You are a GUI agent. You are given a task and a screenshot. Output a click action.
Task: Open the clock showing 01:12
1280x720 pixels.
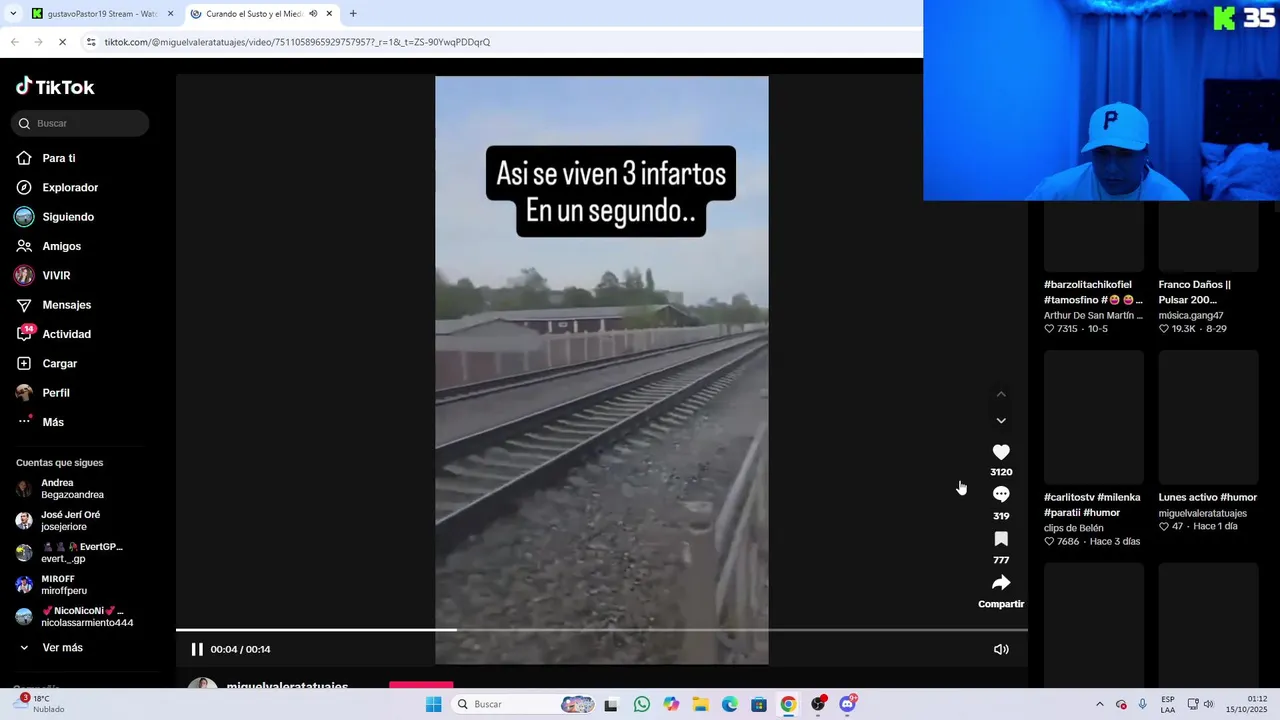click(x=1245, y=704)
